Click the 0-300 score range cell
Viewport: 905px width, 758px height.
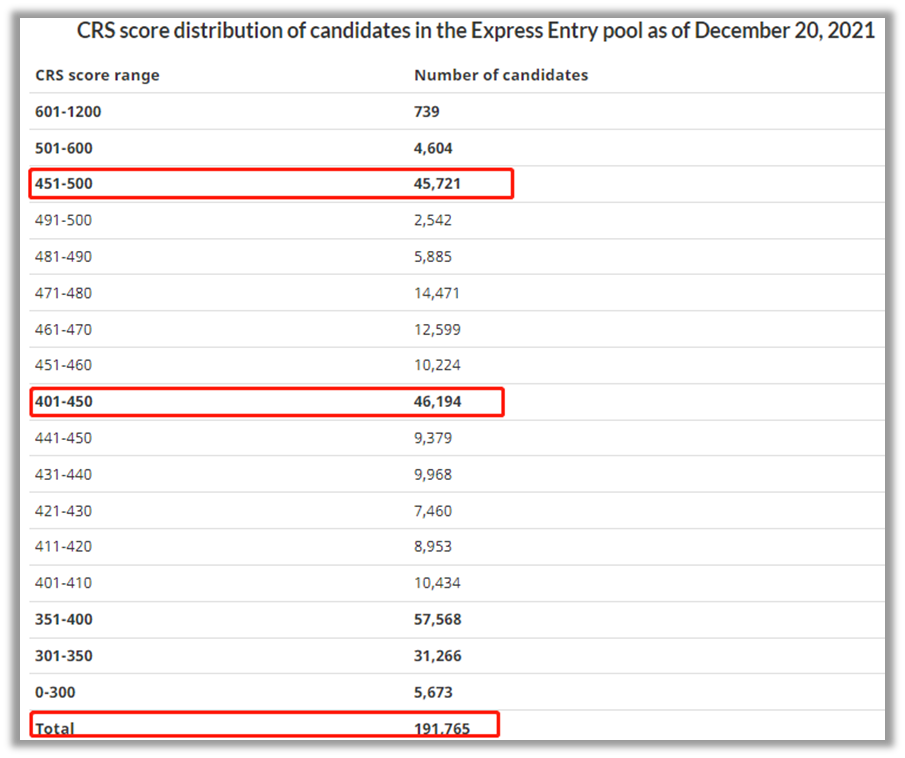point(55,692)
